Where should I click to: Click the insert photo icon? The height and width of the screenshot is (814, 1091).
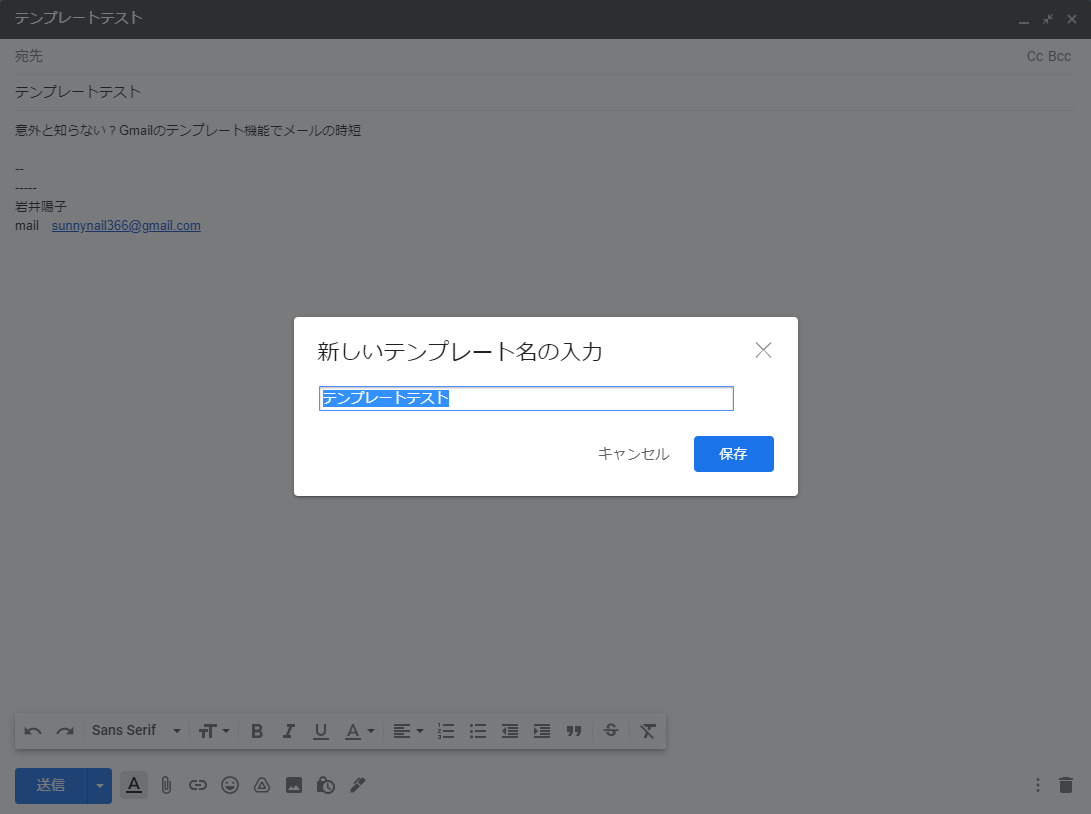tap(294, 785)
